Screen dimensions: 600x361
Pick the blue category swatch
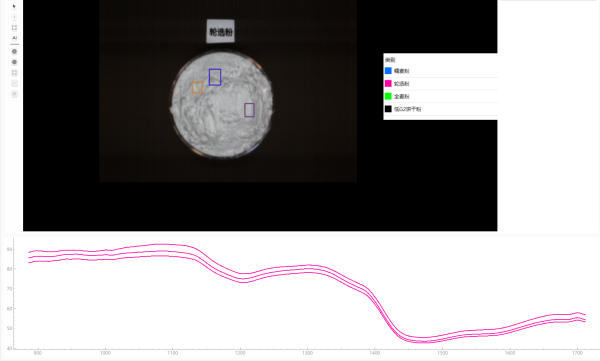tap(388, 71)
